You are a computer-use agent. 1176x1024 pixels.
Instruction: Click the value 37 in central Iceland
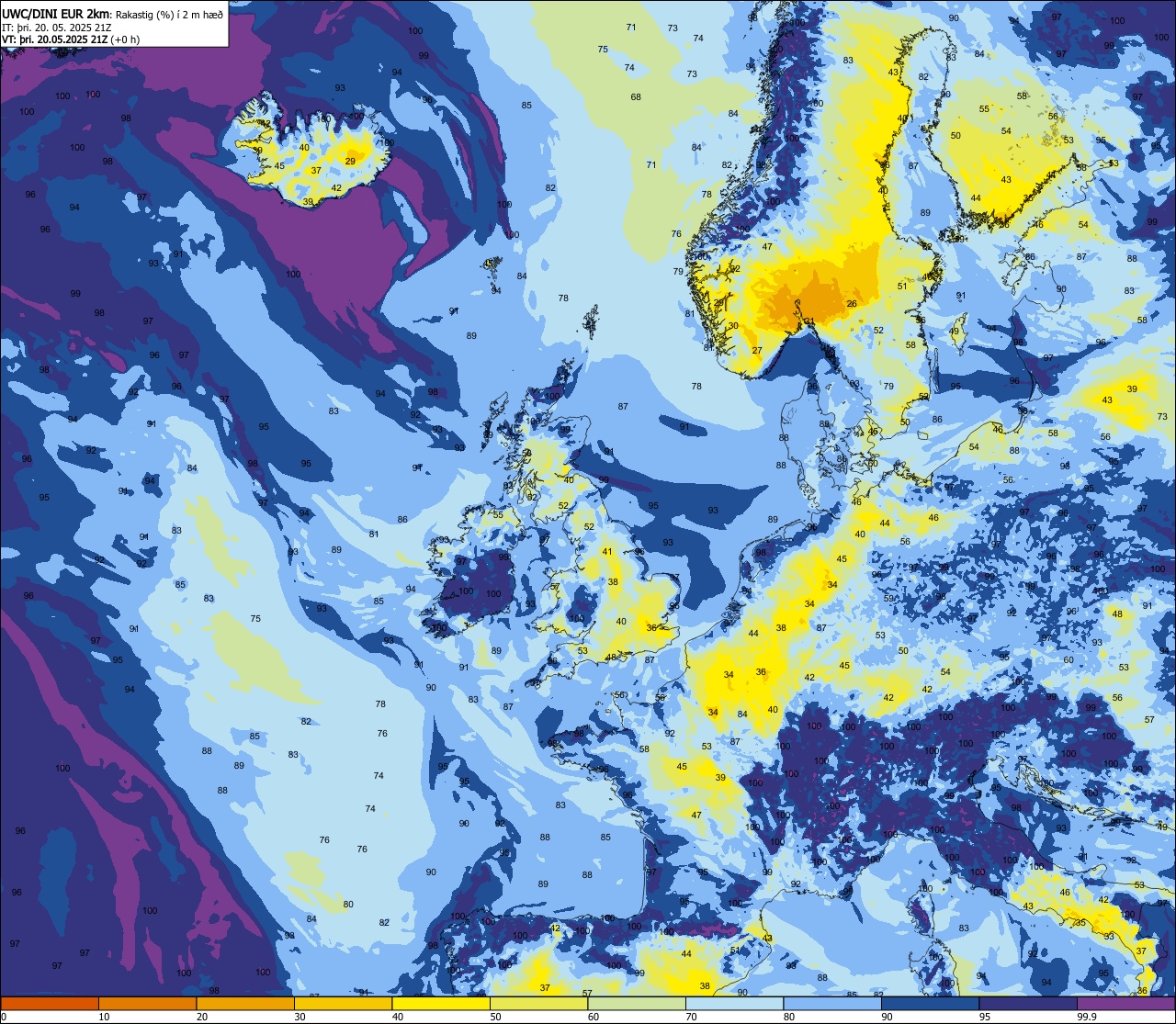click(315, 170)
